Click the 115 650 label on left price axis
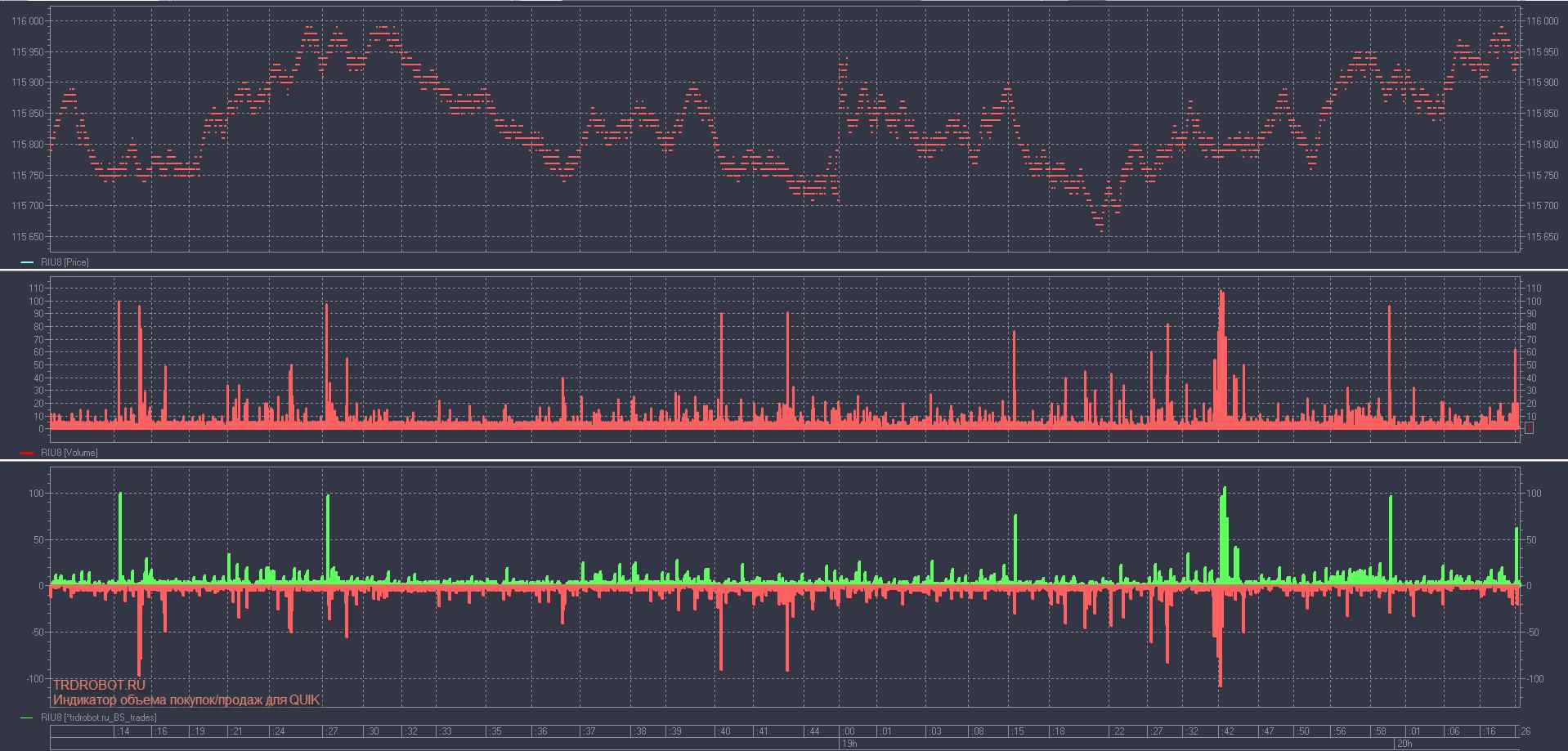1568x751 pixels. click(x=28, y=237)
